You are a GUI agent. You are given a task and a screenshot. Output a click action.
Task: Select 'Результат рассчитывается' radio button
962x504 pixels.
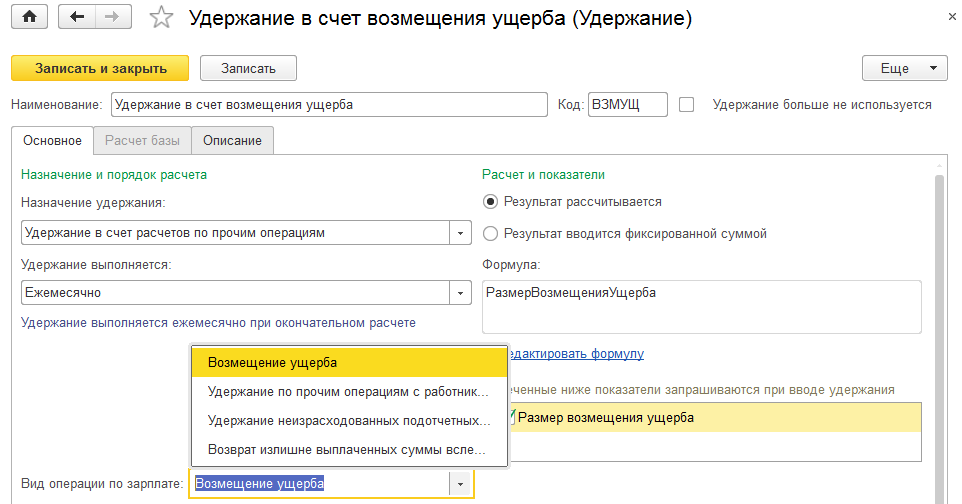[490, 201]
